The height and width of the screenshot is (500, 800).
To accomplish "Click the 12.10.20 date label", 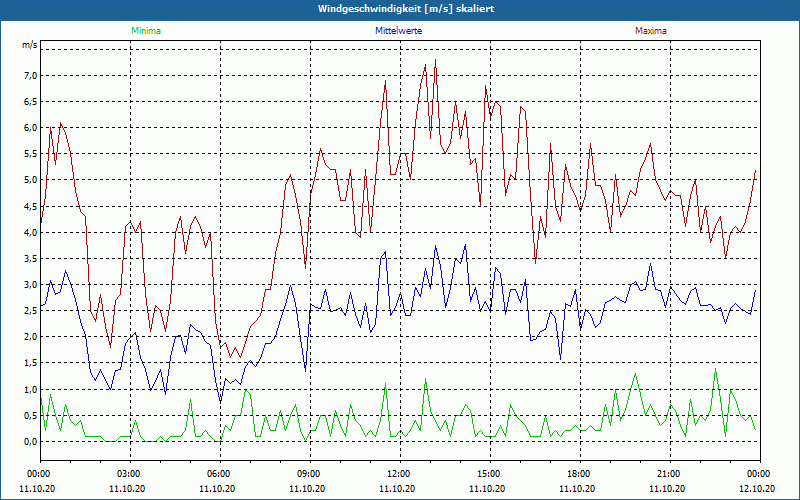I will [757, 488].
